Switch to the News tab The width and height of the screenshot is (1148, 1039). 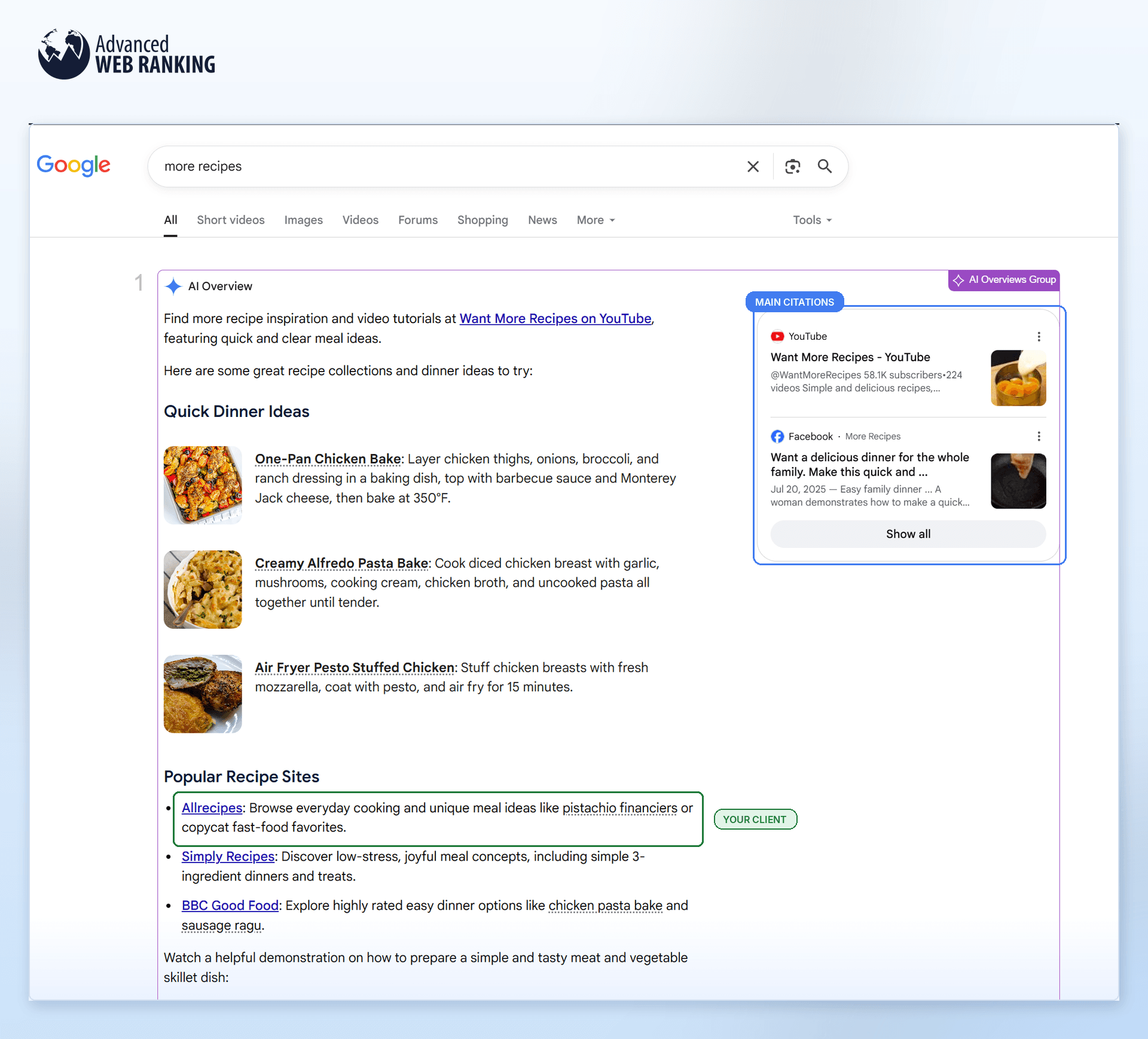pyautogui.click(x=542, y=220)
